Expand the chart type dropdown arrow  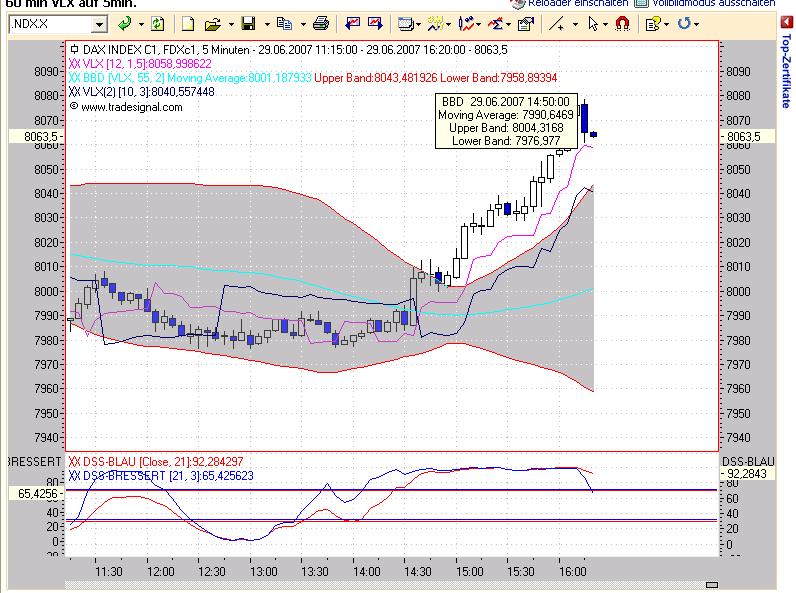tap(478, 24)
